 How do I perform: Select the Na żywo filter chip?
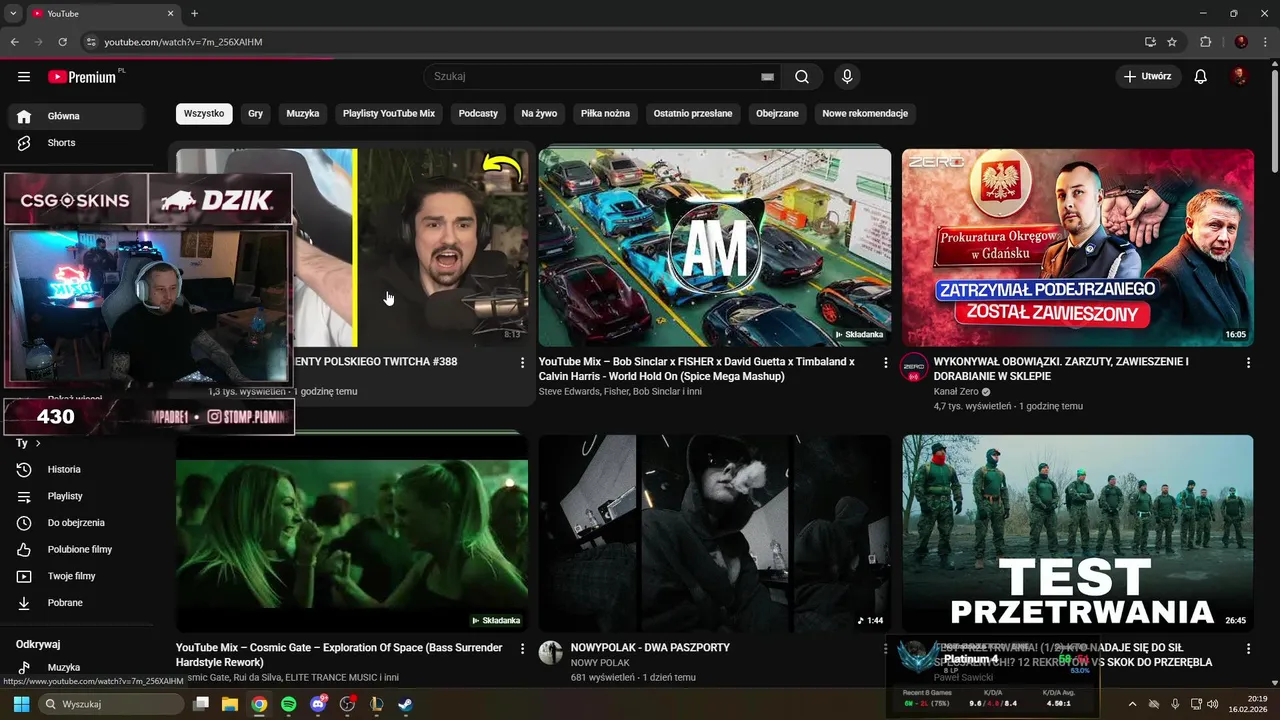point(539,114)
